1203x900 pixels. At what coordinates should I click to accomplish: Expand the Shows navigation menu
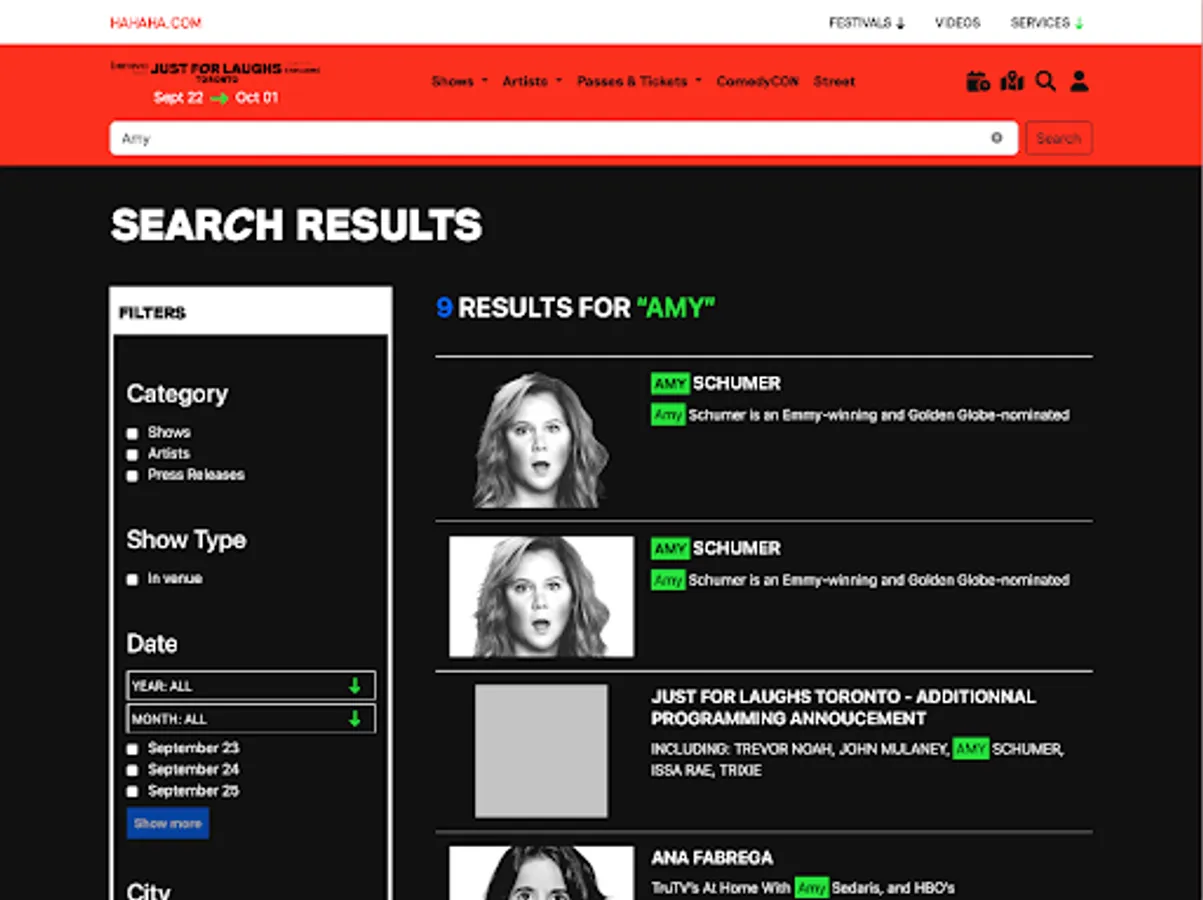459,81
